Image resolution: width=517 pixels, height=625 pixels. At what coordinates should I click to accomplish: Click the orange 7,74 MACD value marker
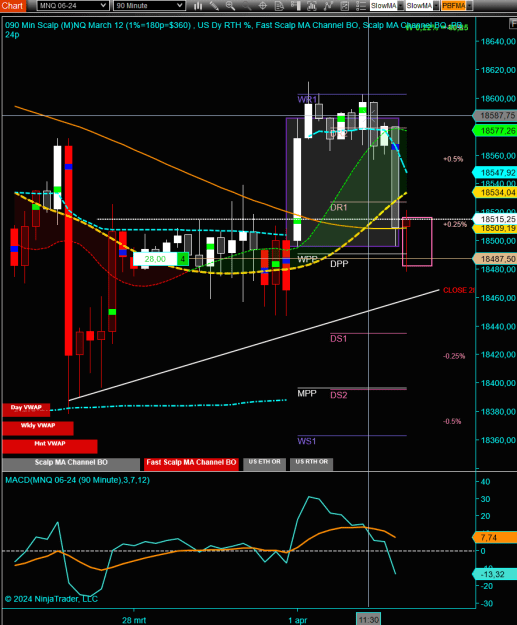495,537
